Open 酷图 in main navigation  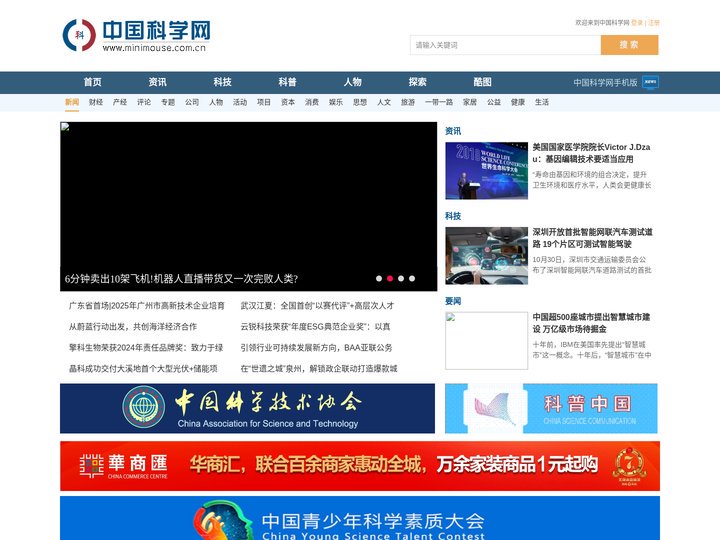tap(483, 82)
